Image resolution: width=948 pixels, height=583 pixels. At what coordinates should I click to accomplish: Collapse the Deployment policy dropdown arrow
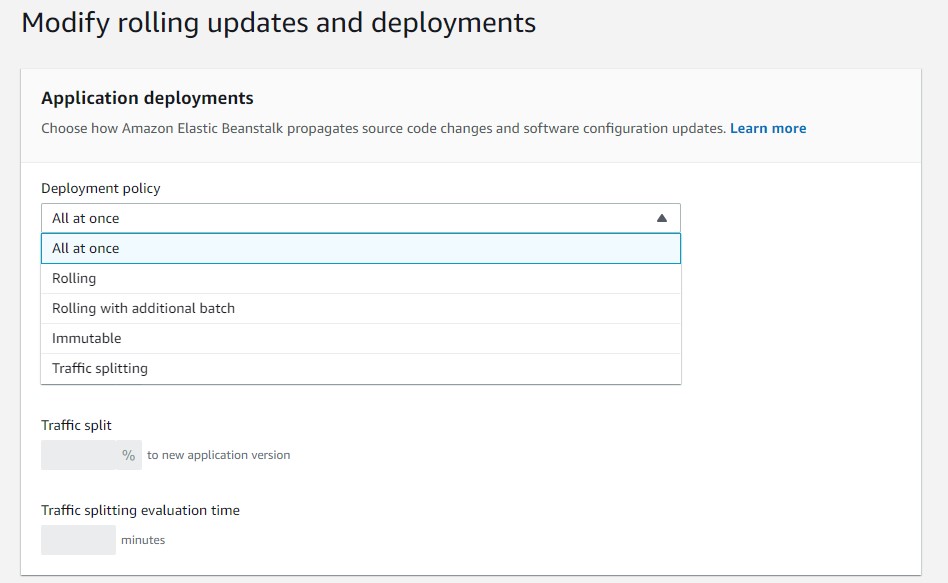click(662, 218)
